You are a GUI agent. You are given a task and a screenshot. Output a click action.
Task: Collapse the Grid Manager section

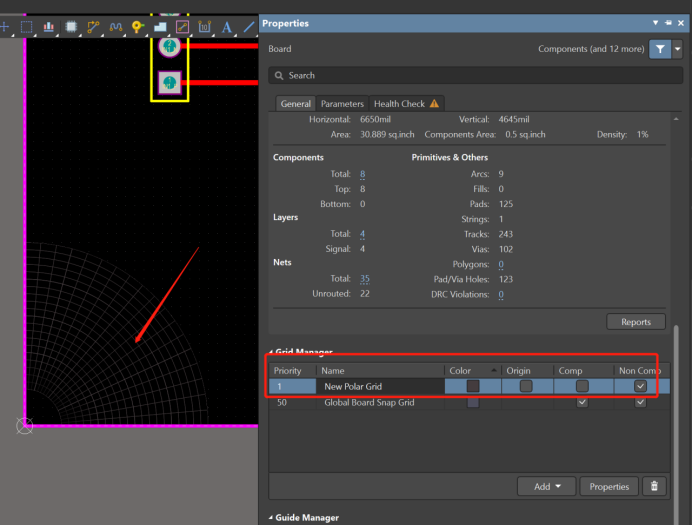tap(269, 352)
